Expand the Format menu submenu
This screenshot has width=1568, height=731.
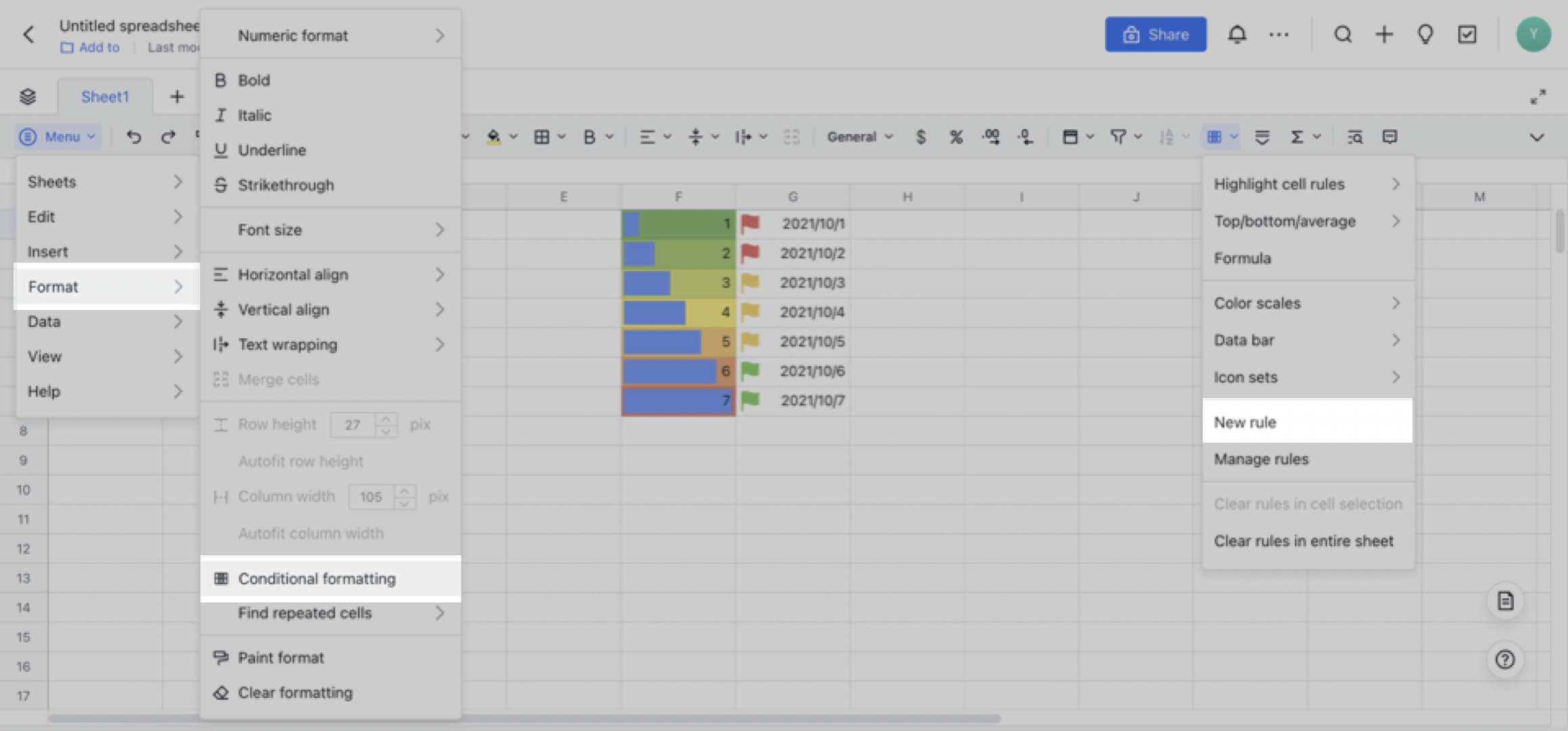tap(106, 286)
